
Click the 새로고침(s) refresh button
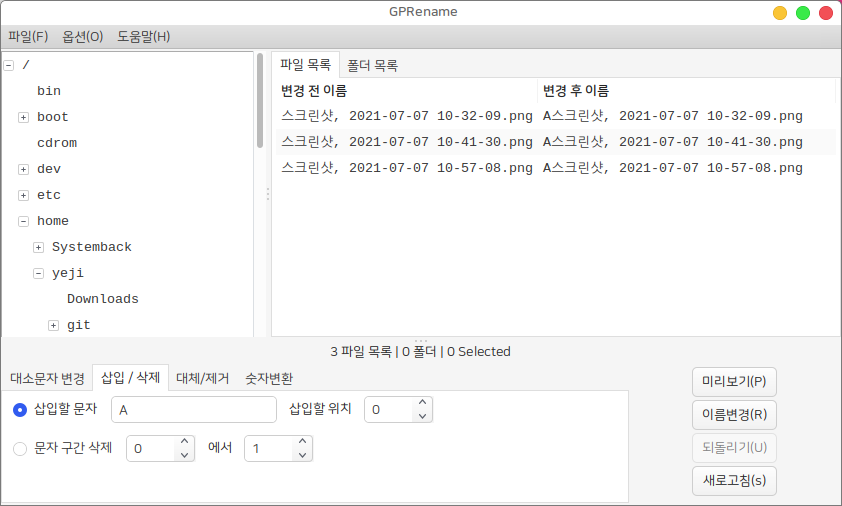[x=734, y=481]
